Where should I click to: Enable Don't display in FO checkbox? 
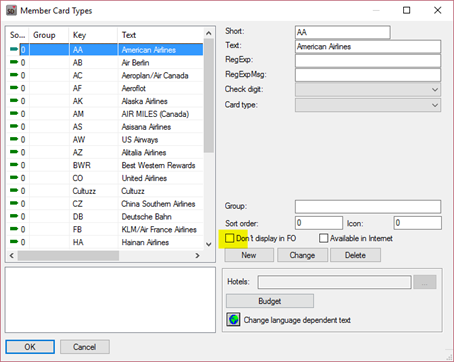[x=229, y=238]
